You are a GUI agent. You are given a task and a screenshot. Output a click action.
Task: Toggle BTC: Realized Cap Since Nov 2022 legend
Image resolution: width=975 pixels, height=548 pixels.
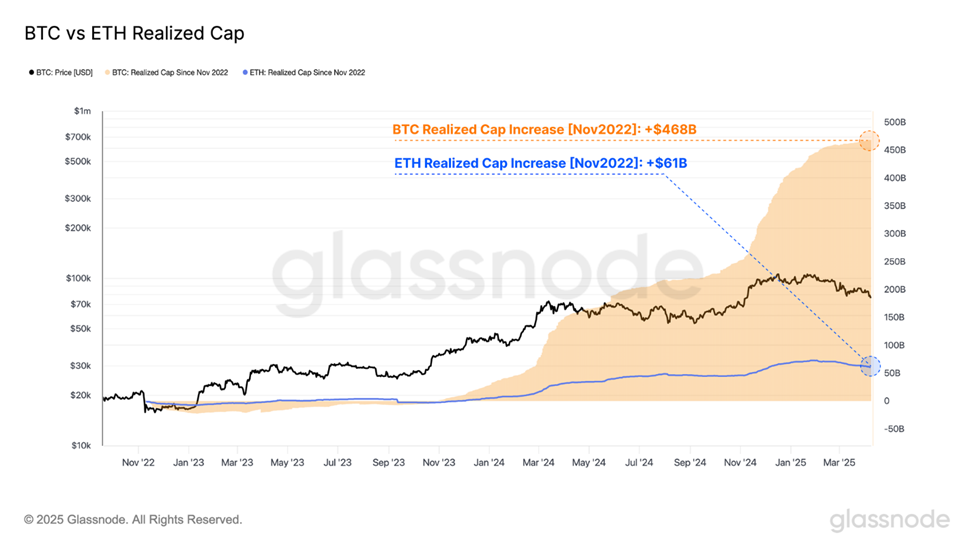(167, 73)
